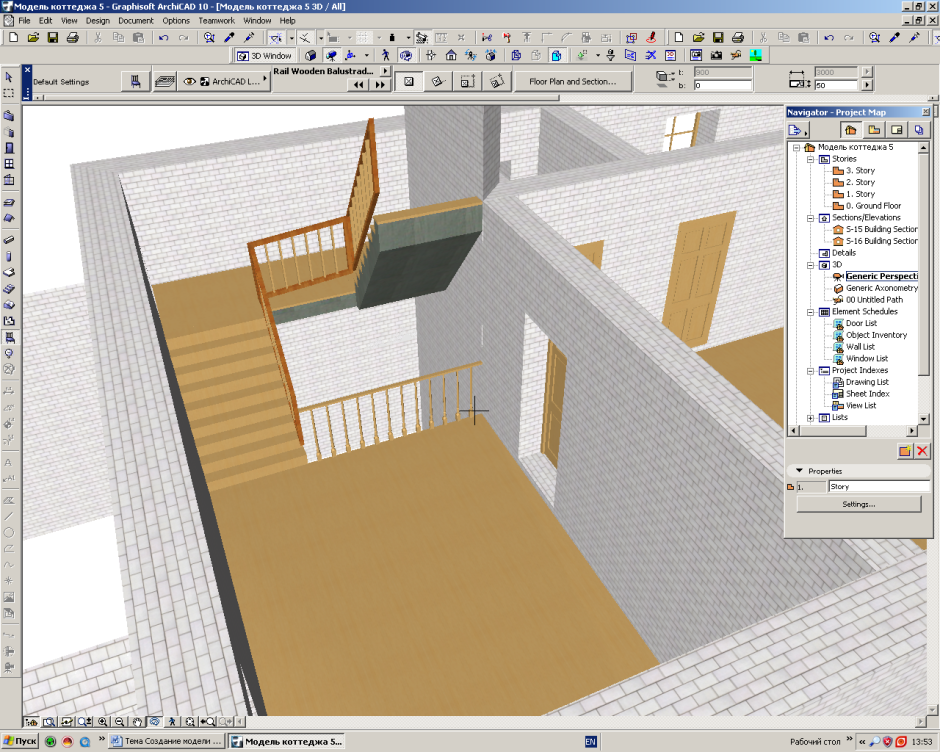Select the rotated geometry method button
940x752 pixels.
coord(438,81)
